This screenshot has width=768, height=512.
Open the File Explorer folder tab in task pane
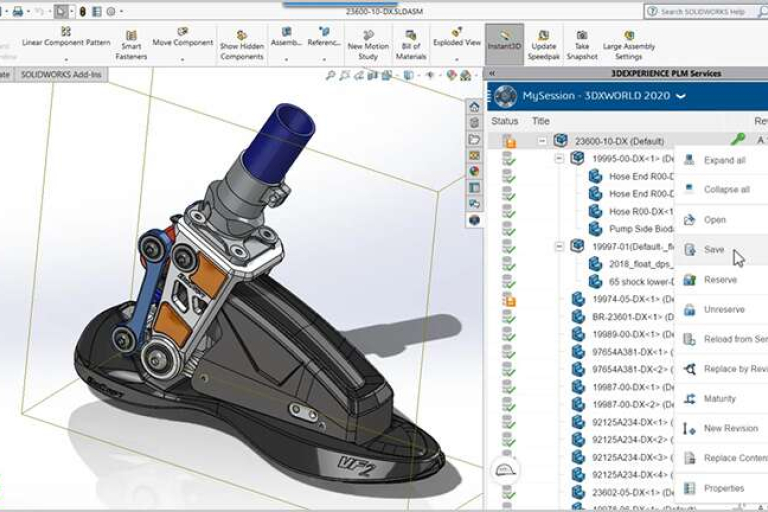tap(474, 140)
